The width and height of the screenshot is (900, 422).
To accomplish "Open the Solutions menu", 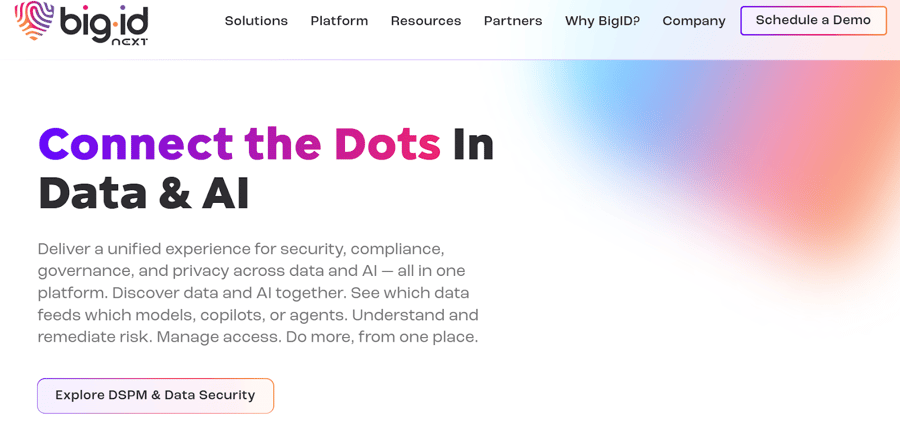I will pos(256,21).
